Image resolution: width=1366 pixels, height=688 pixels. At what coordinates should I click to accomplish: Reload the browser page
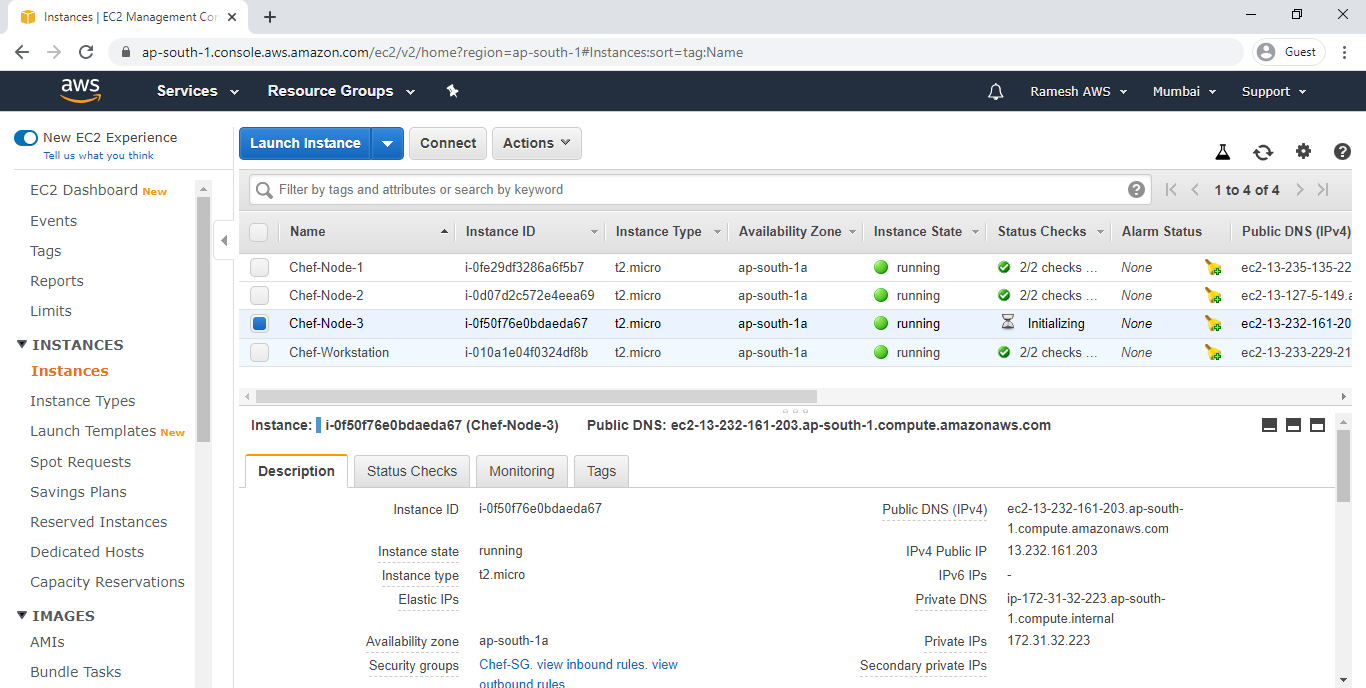[x=86, y=52]
